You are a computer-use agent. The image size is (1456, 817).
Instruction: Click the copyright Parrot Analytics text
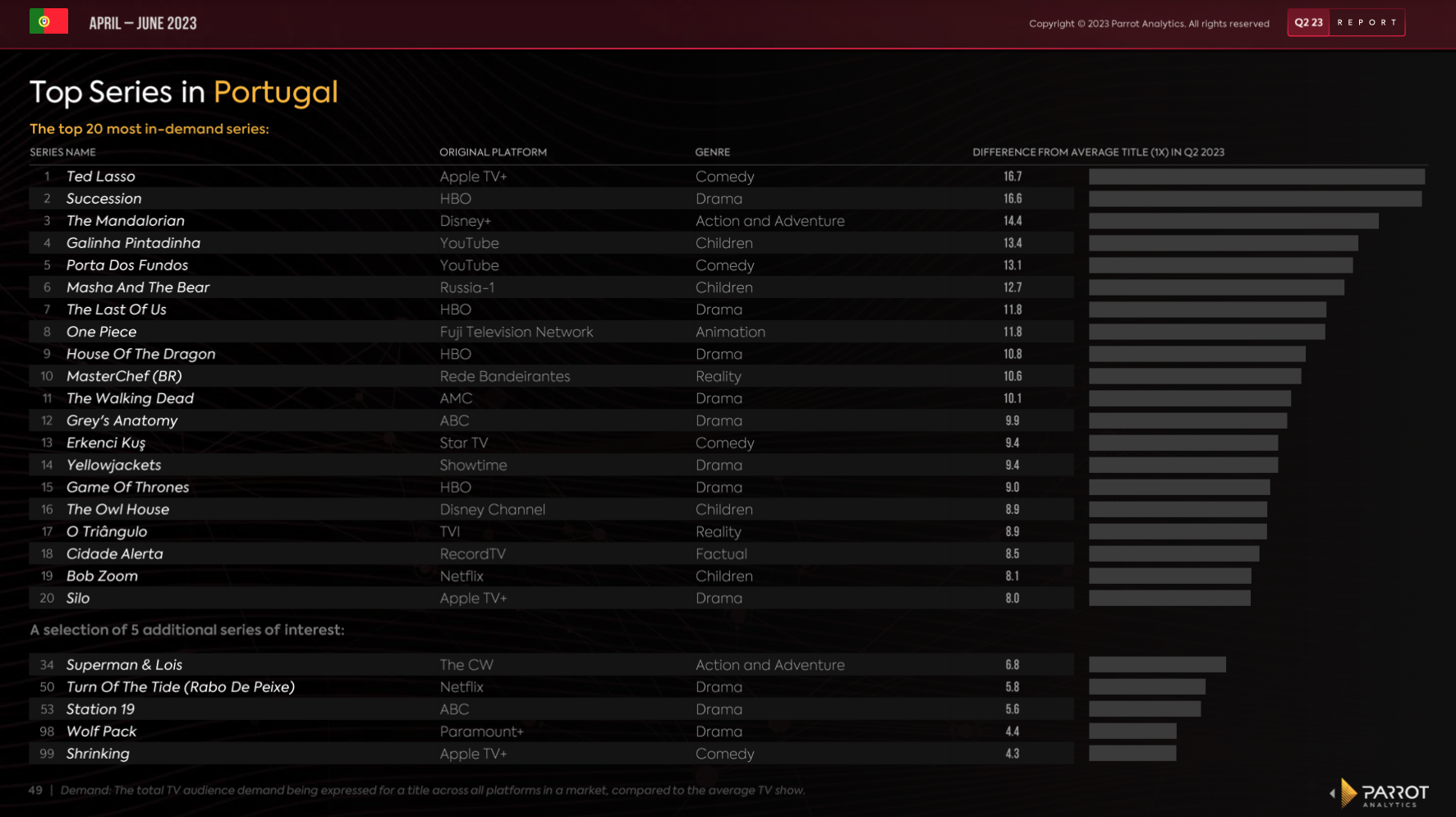coord(1149,24)
